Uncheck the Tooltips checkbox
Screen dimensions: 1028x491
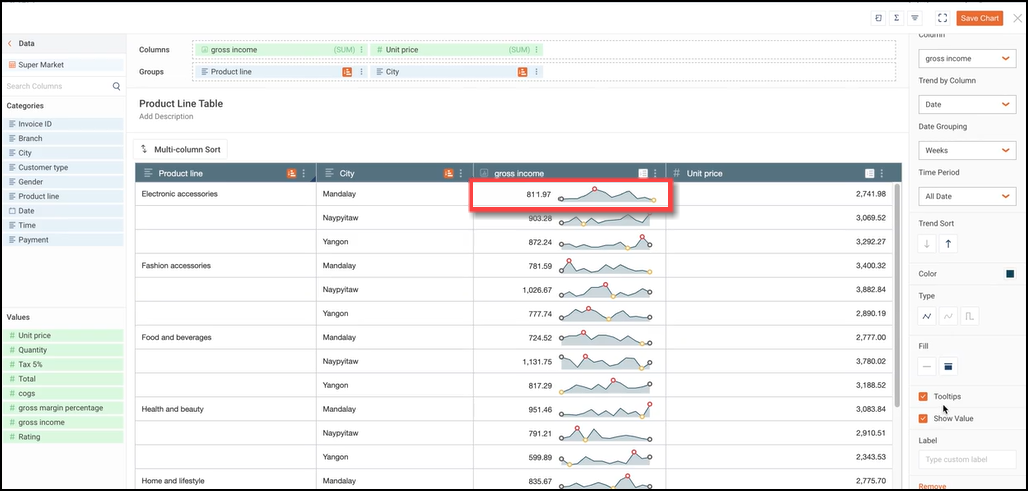pyautogui.click(x=923, y=397)
